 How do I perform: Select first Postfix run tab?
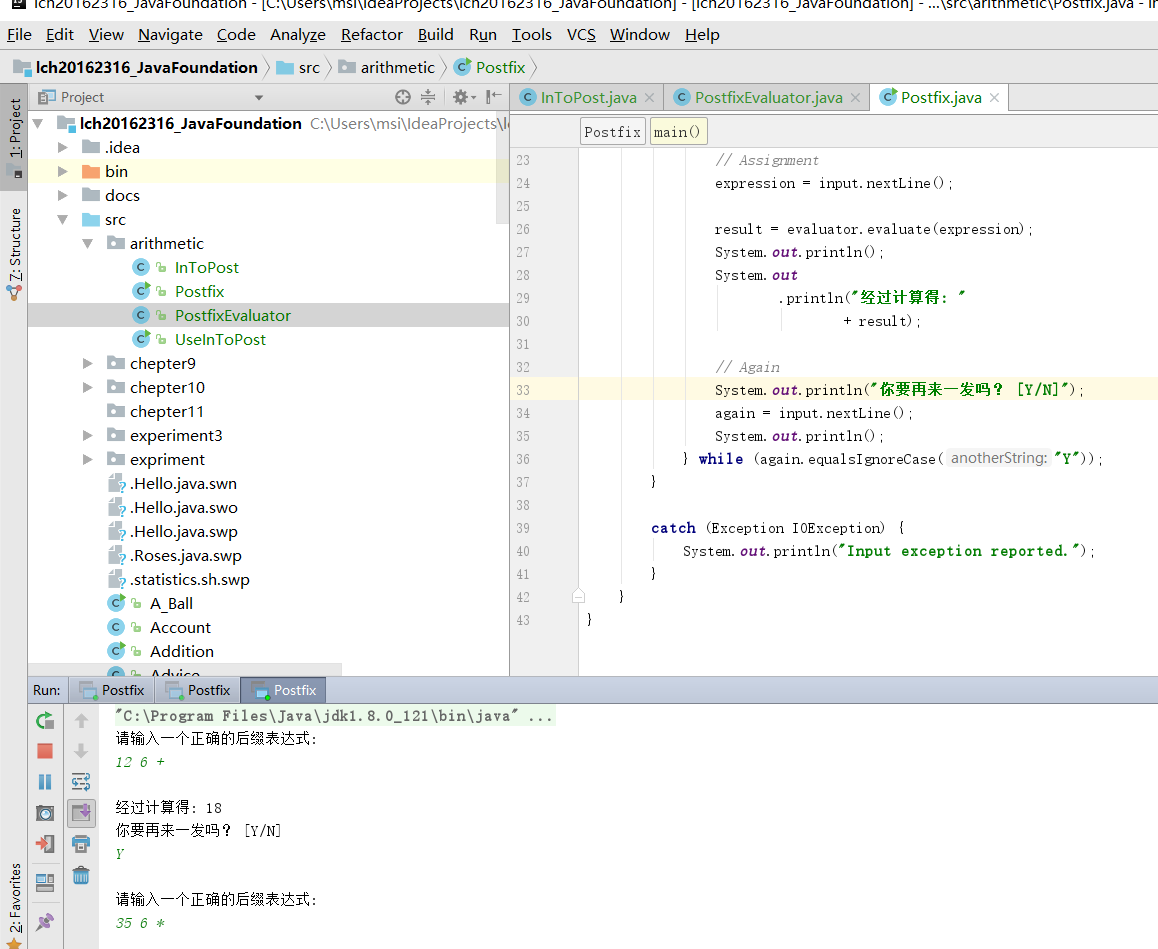(112, 691)
